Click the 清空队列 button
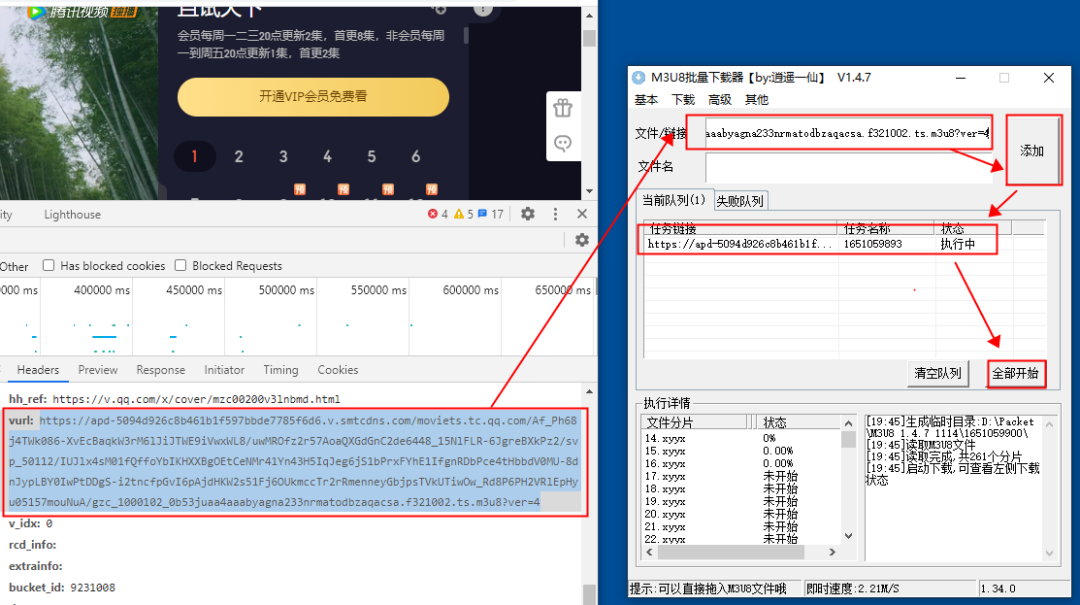The image size is (1080, 605). pyautogui.click(x=937, y=373)
